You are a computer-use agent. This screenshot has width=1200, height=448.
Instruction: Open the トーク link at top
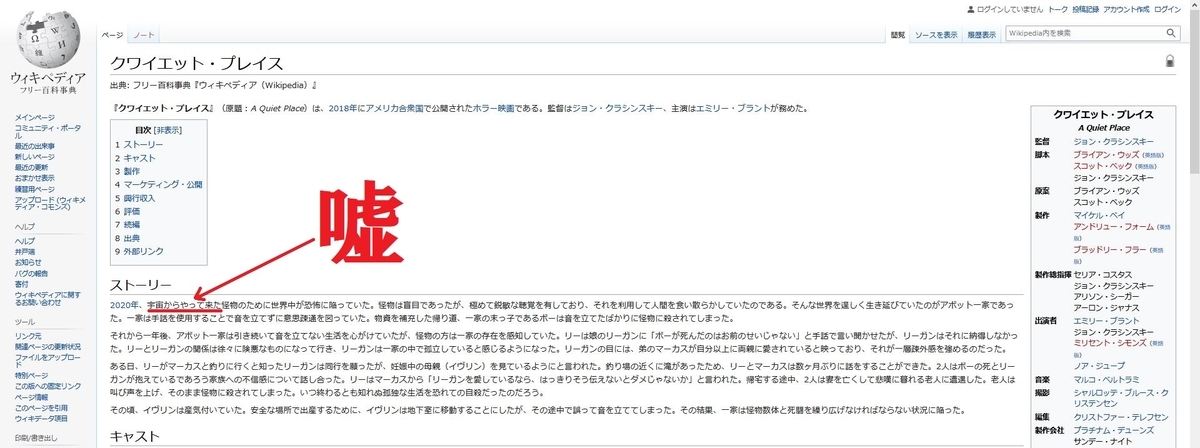(x=1057, y=8)
